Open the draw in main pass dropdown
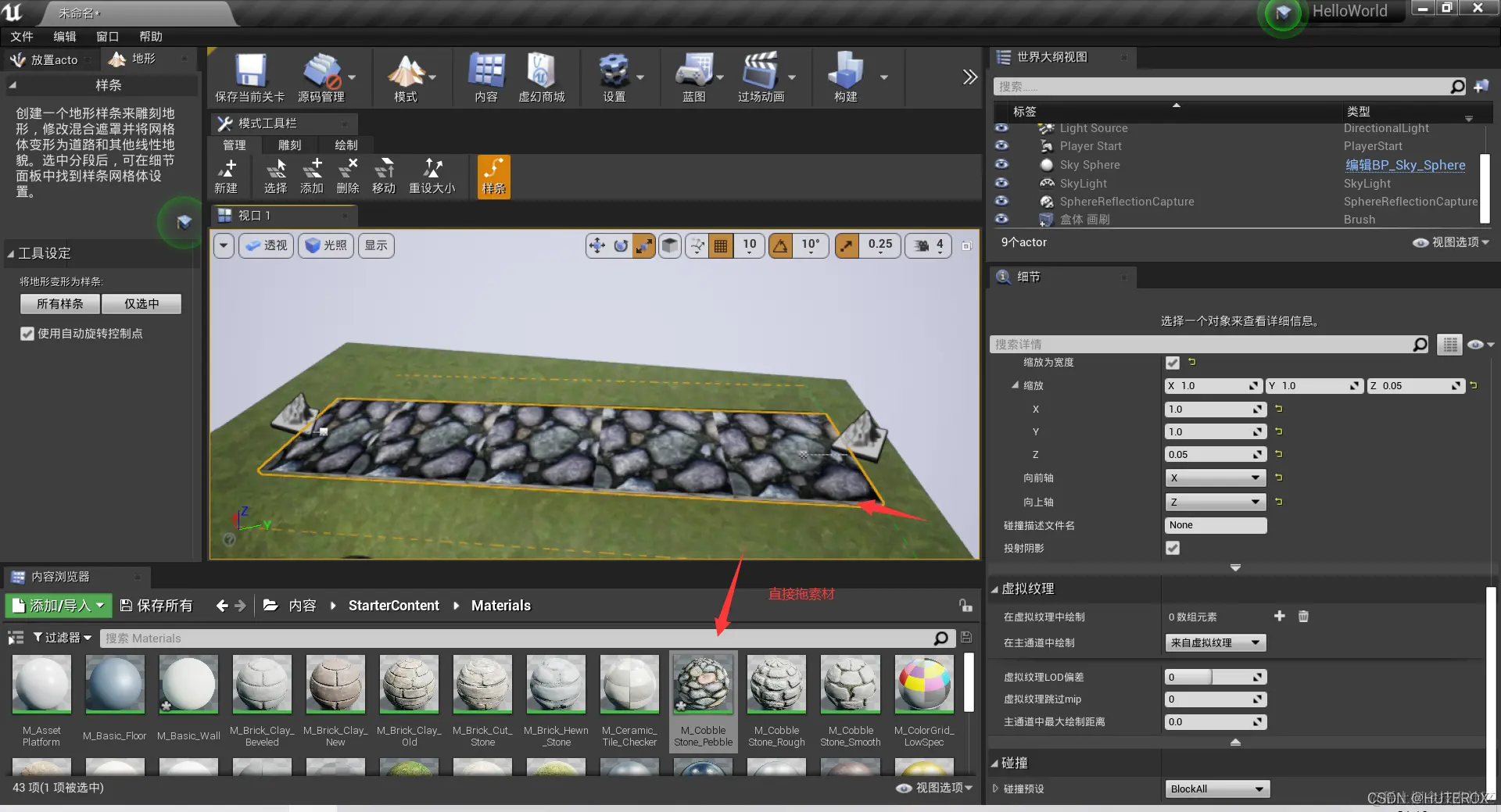This screenshot has height=812, width=1501. coord(1216,642)
